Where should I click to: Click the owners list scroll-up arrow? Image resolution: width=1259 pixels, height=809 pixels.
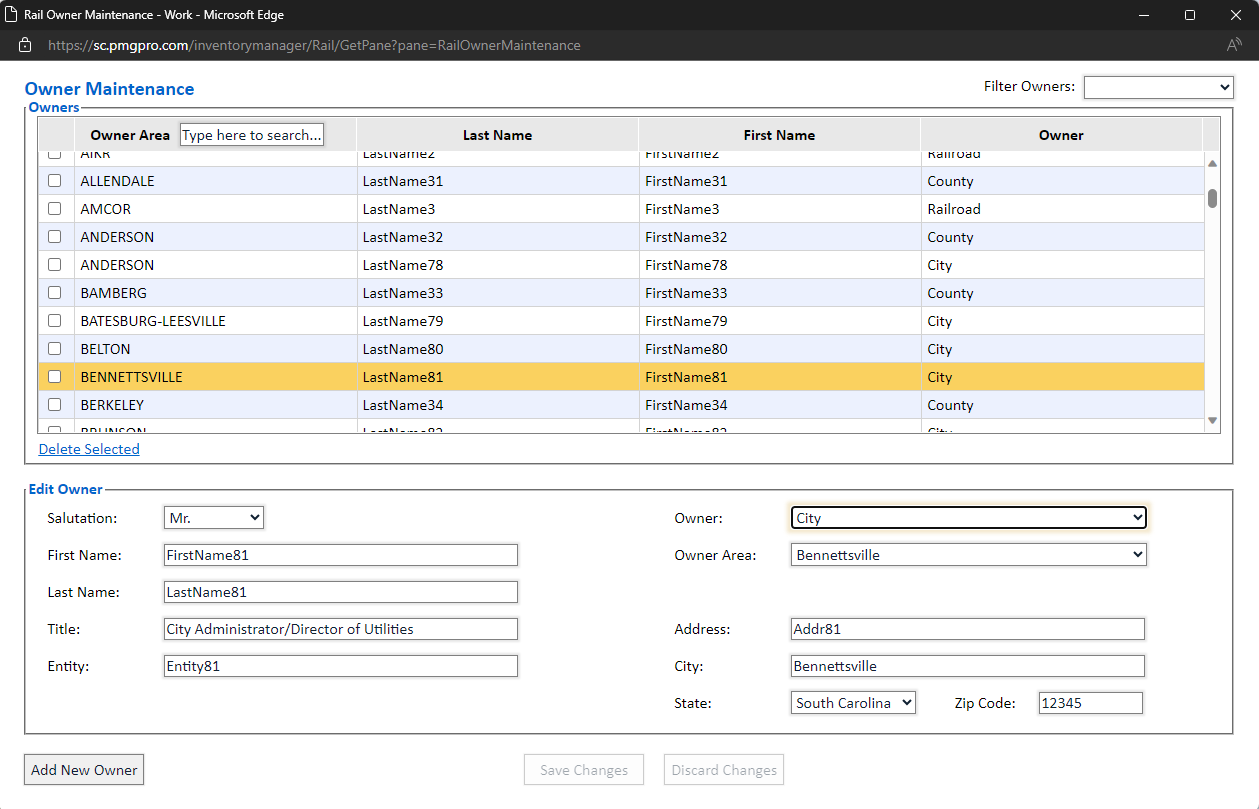(x=1213, y=163)
